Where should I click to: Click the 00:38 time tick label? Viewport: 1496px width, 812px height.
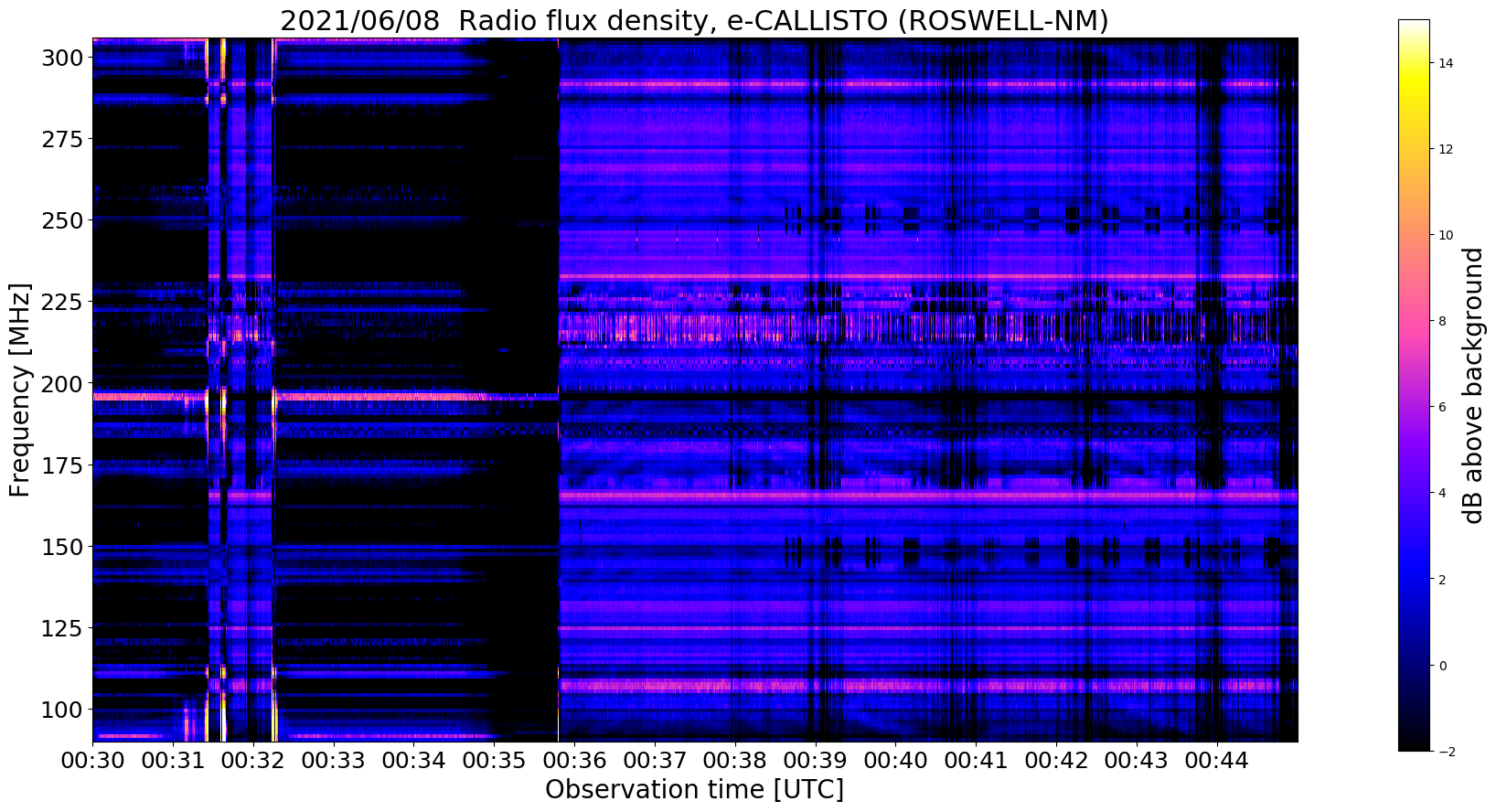tap(735, 760)
